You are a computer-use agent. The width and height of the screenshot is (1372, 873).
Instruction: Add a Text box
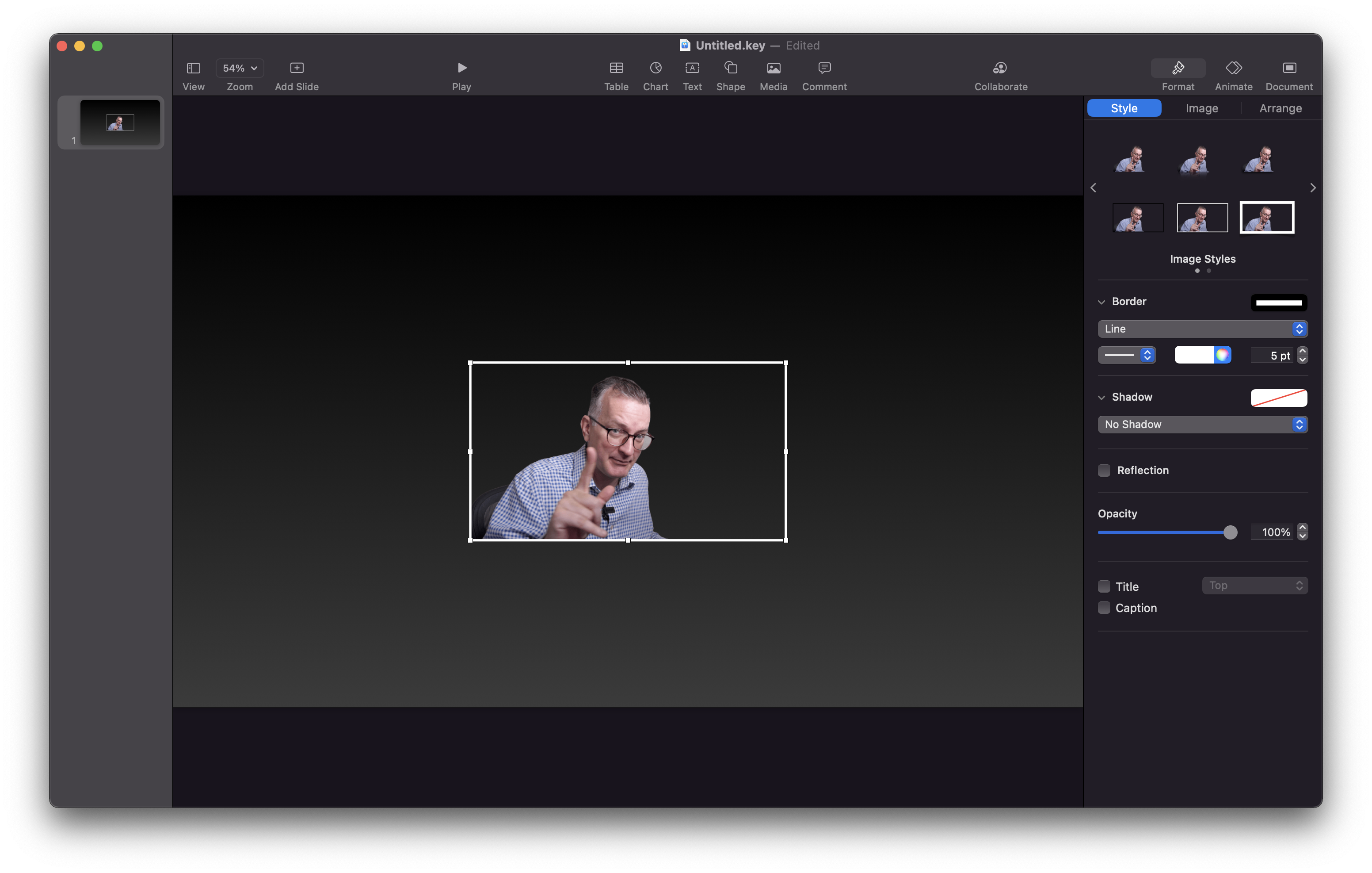692,68
